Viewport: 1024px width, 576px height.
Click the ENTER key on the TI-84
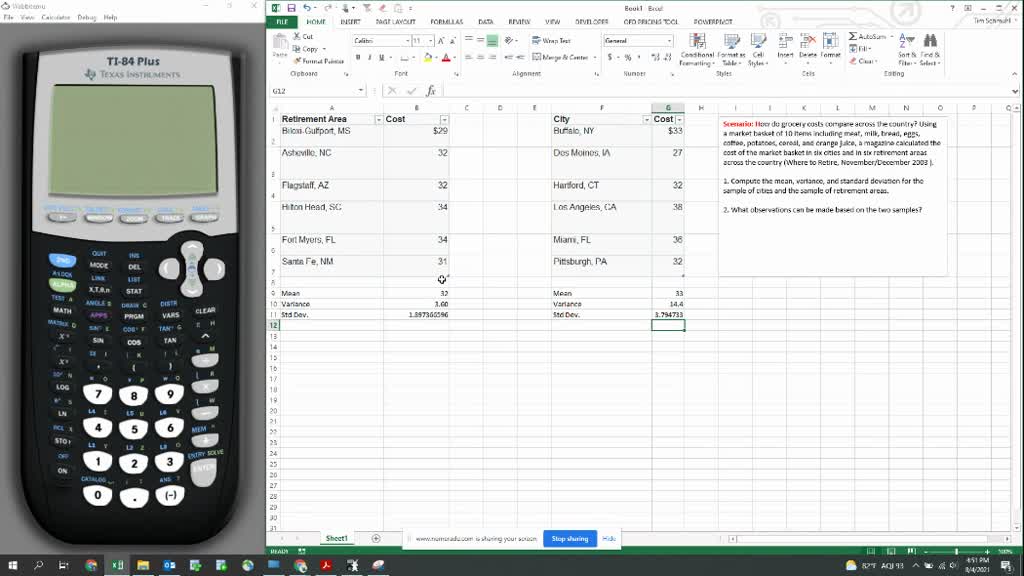click(203, 470)
